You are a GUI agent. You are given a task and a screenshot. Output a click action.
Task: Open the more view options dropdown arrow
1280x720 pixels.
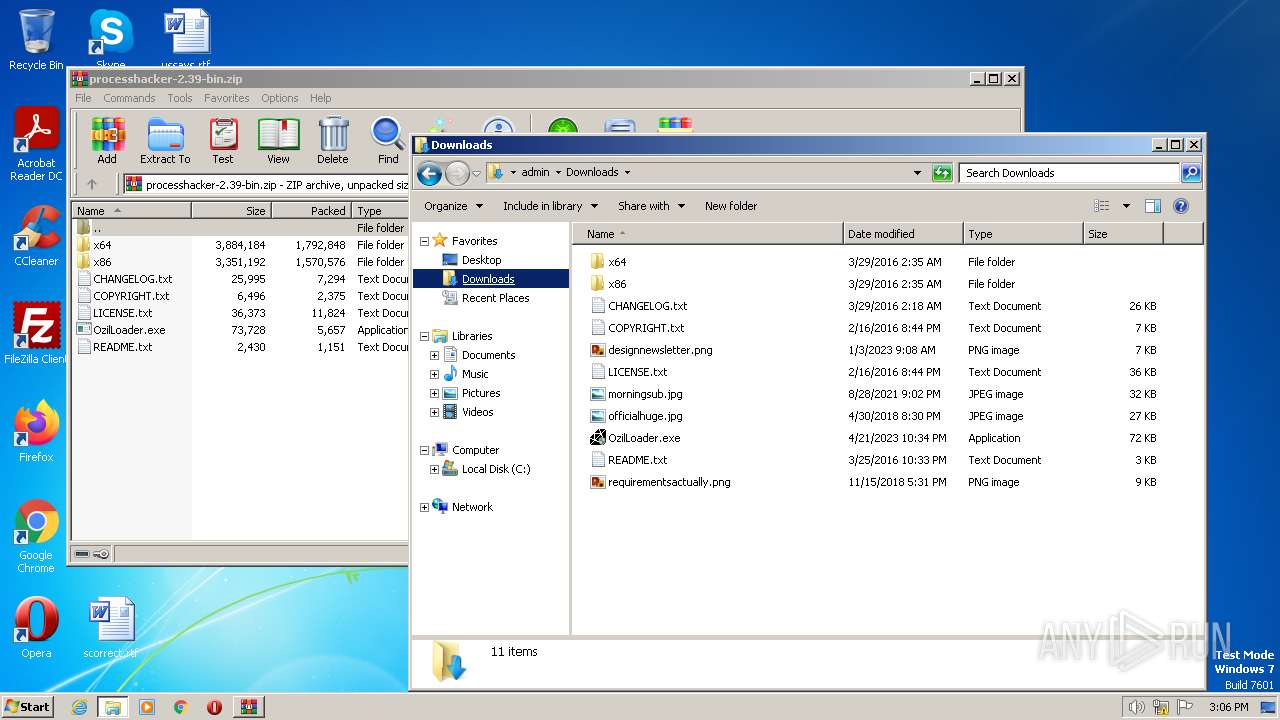pyautogui.click(x=1125, y=206)
